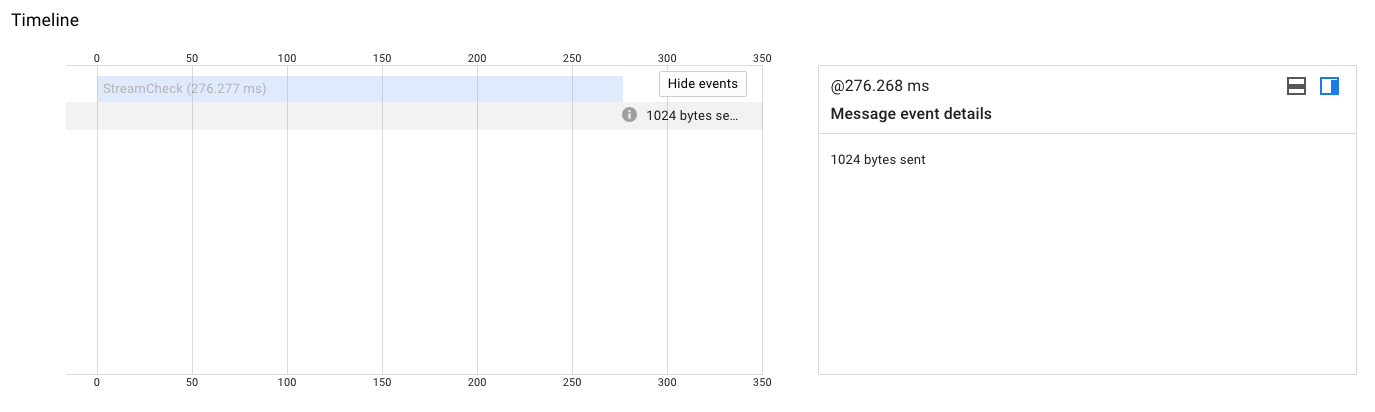This screenshot has height=412, width=1375.
Task: Click the info icon beside 1024 bytes event
Action: click(629, 115)
